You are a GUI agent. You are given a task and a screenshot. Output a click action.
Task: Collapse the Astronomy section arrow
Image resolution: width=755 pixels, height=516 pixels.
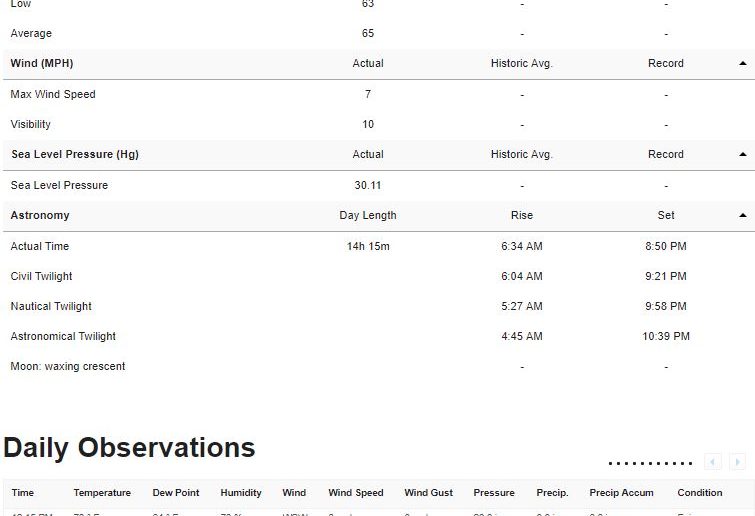point(742,216)
